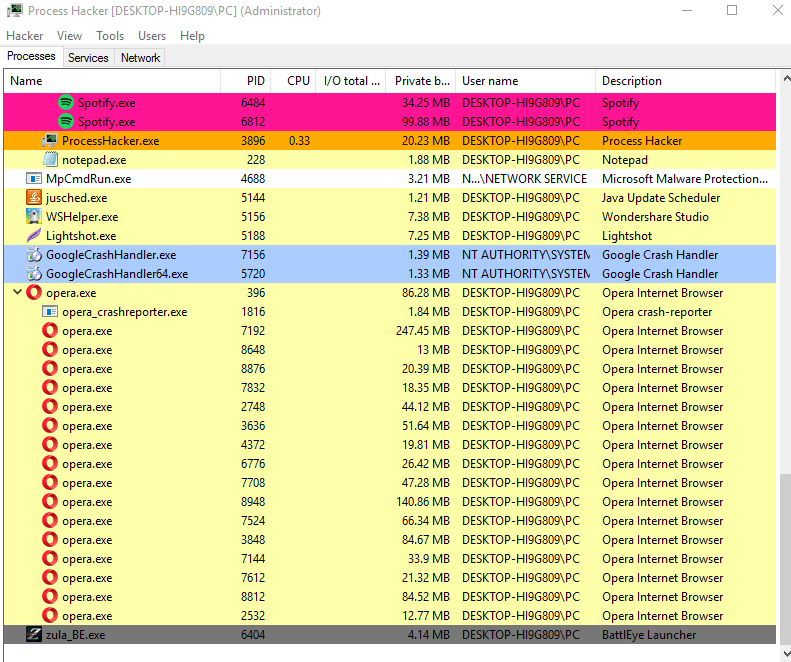The width and height of the screenshot is (791, 662).
Task: Click the Opera crash-reporter description
Action: (x=657, y=312)
